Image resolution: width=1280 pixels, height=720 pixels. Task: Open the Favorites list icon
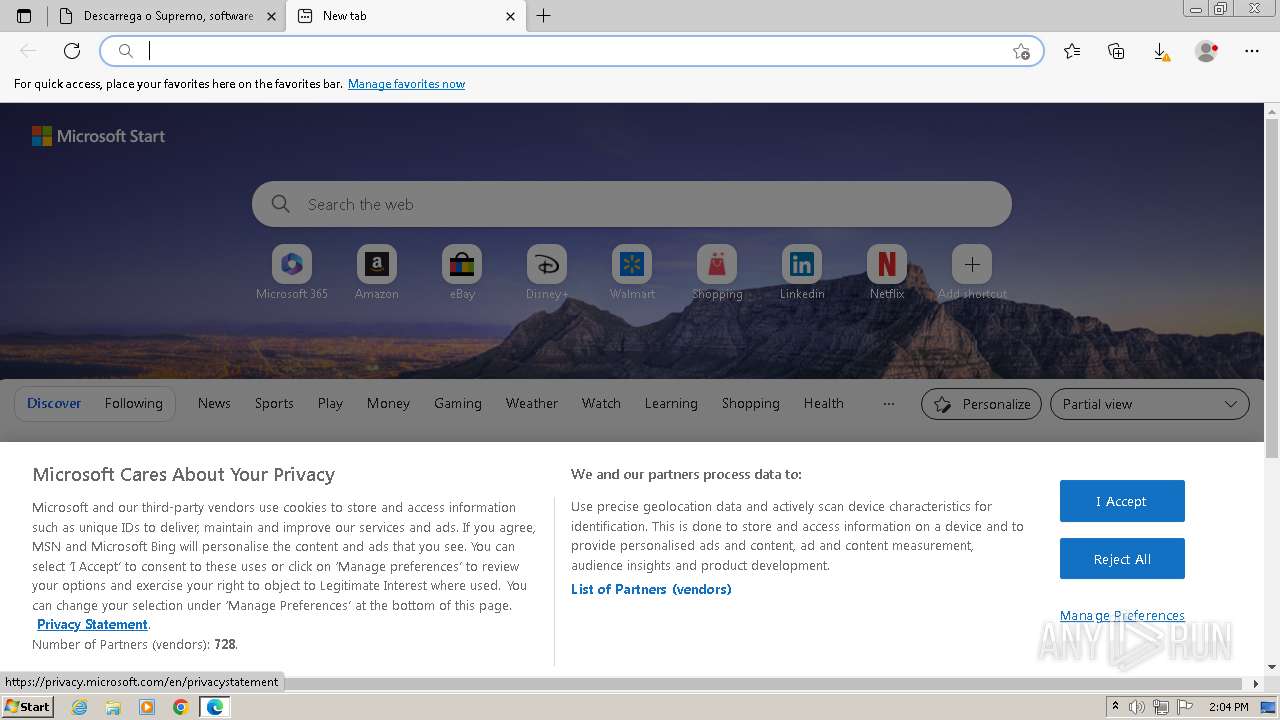[x=1072, y=51]
